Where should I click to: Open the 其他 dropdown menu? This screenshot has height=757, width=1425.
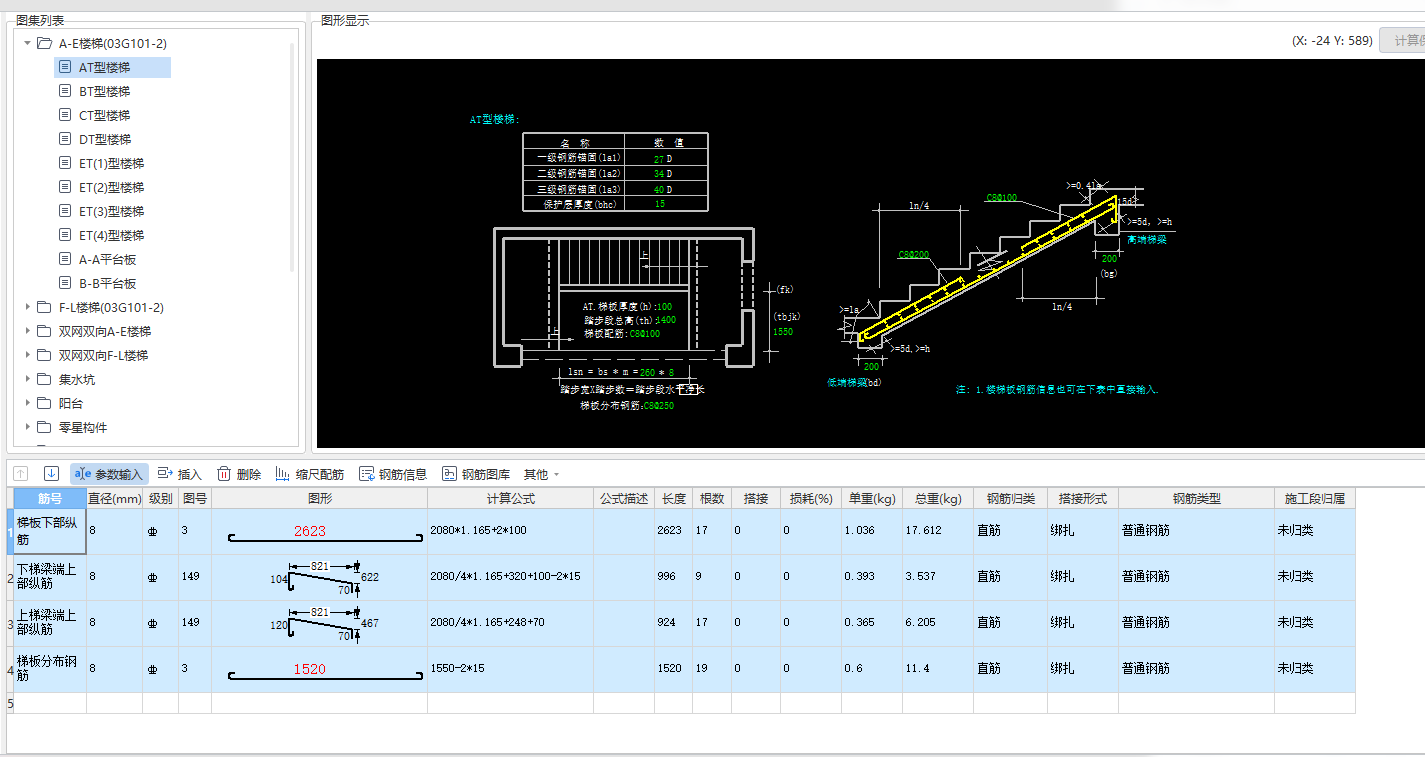tap(541, 474)
